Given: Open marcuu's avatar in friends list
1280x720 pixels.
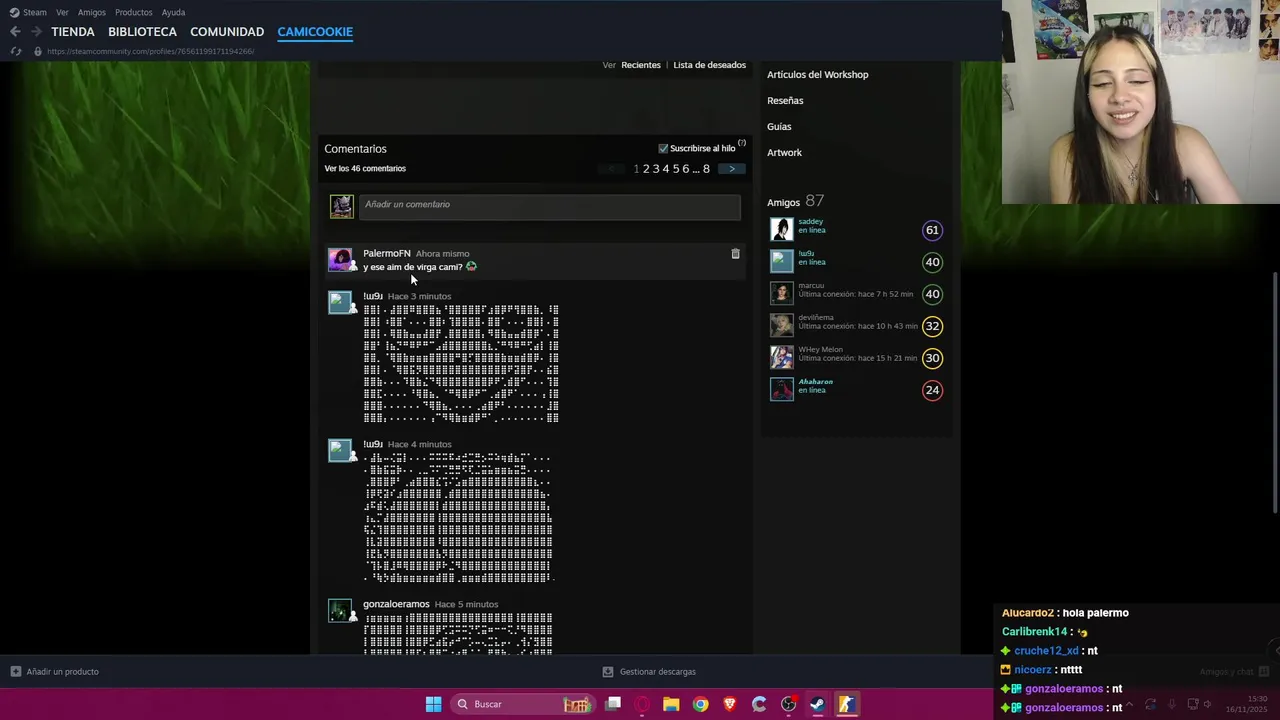Looking at the screenshot, I should pos(781,294).
